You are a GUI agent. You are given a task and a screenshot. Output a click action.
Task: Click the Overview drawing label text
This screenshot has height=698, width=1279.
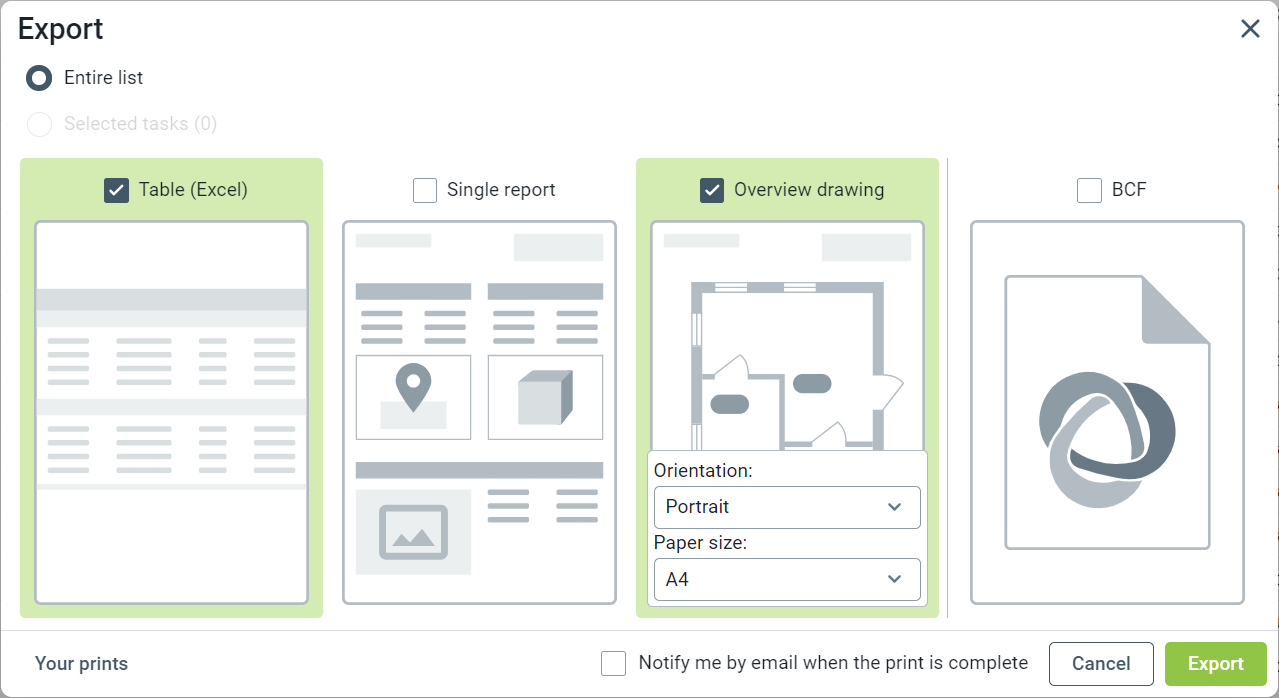coord(808,190)
